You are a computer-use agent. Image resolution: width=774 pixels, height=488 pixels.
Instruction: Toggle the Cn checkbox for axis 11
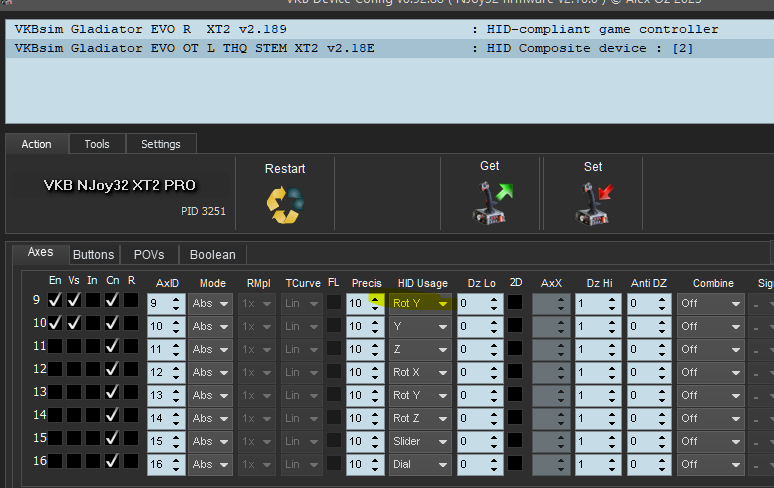112,346
